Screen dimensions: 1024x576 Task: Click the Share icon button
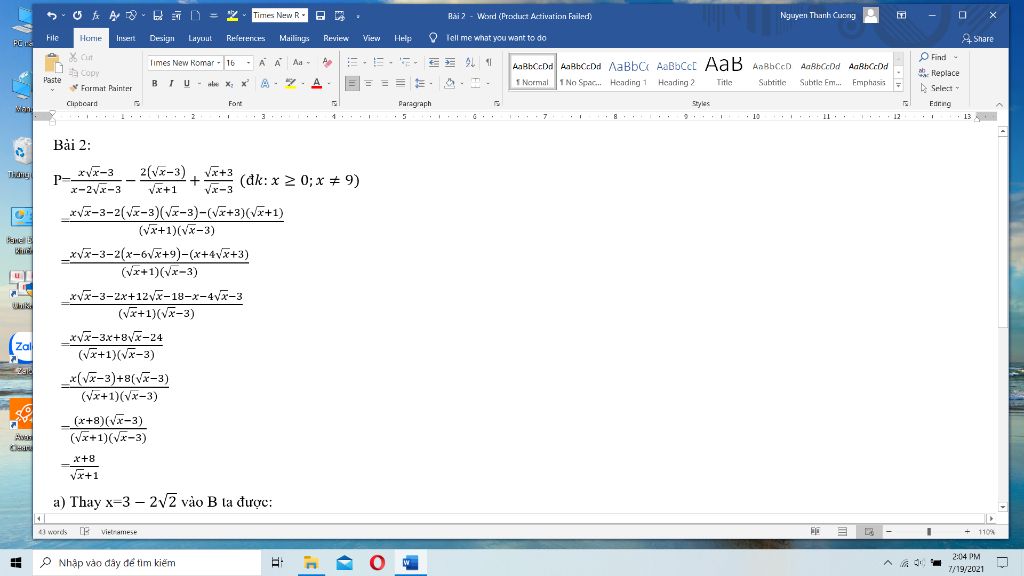click(x=978, y=39)
